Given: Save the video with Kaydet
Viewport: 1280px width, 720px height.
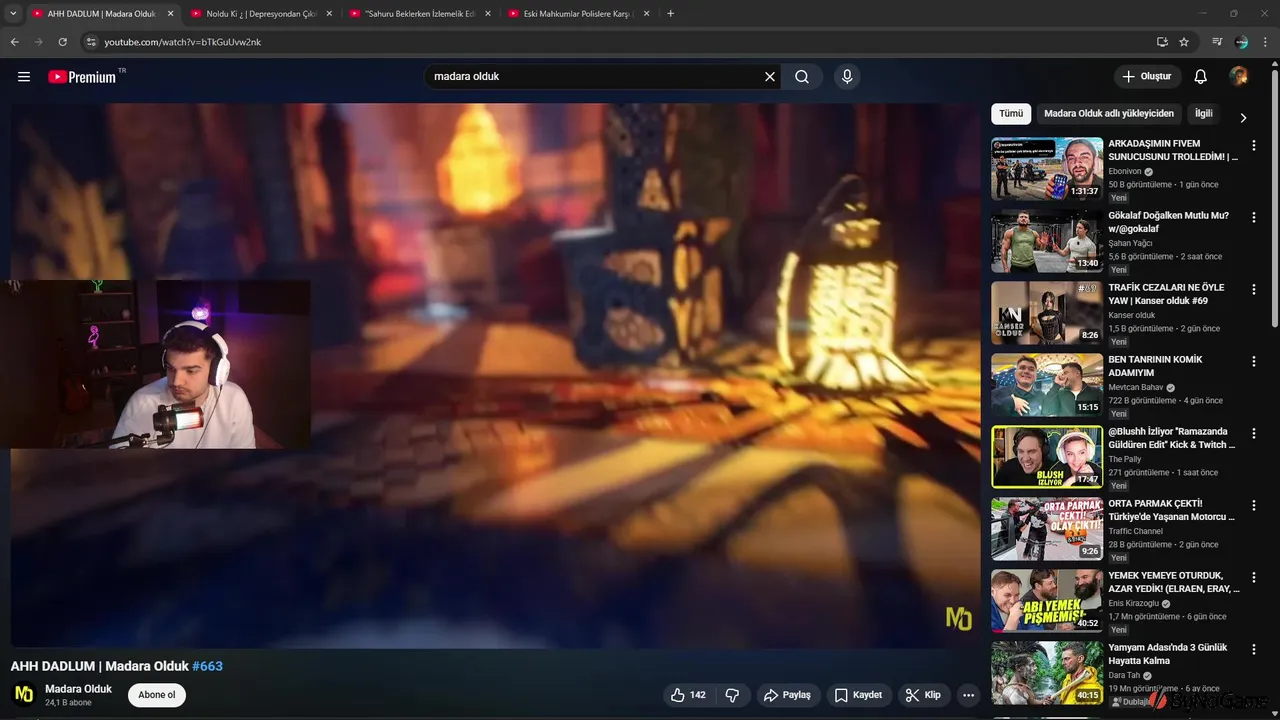Looking at the screenshot, I should click(x=858, y=695).
